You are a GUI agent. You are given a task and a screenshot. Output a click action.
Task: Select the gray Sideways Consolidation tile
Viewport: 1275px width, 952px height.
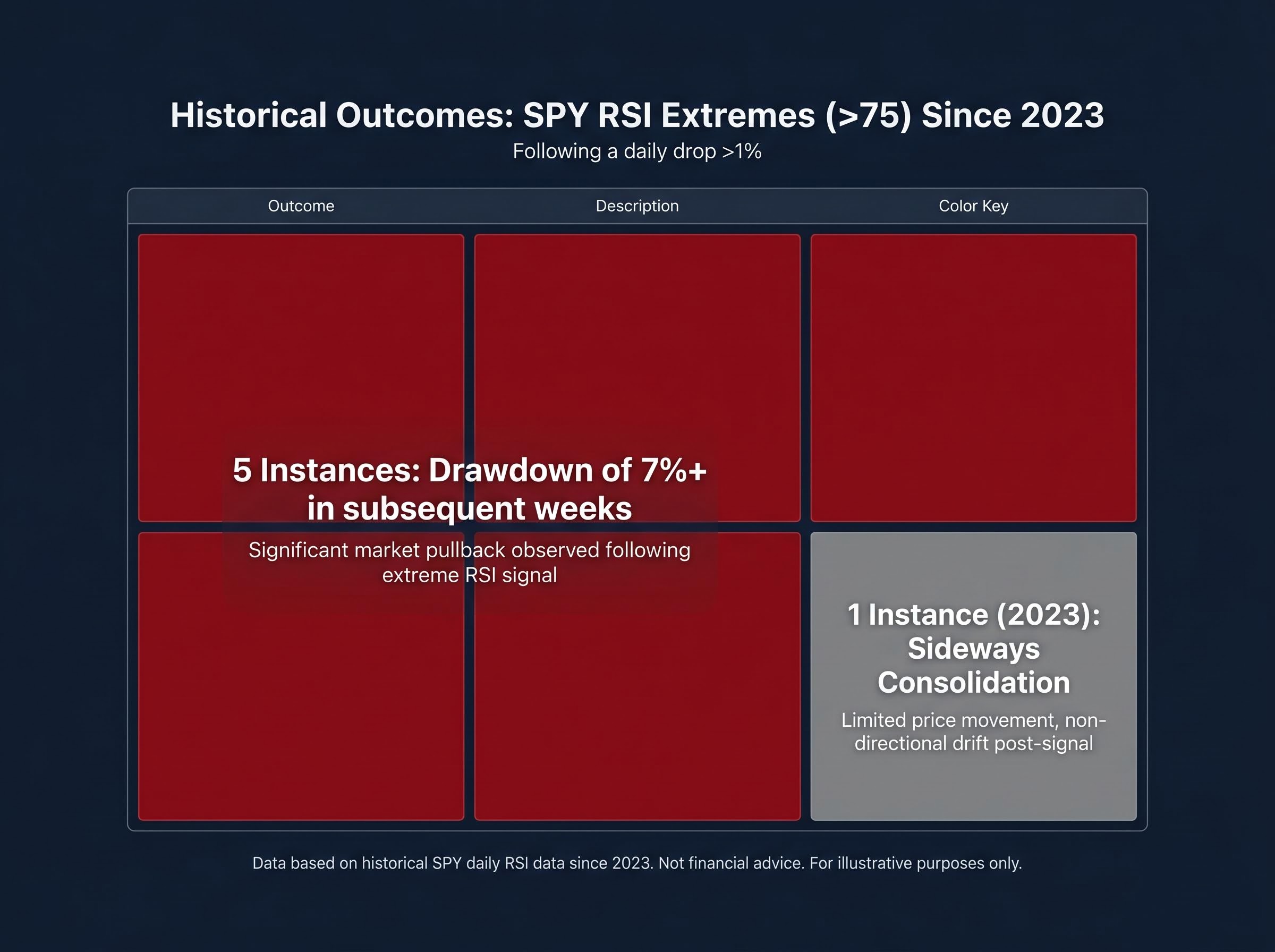(x=974, y=676)
